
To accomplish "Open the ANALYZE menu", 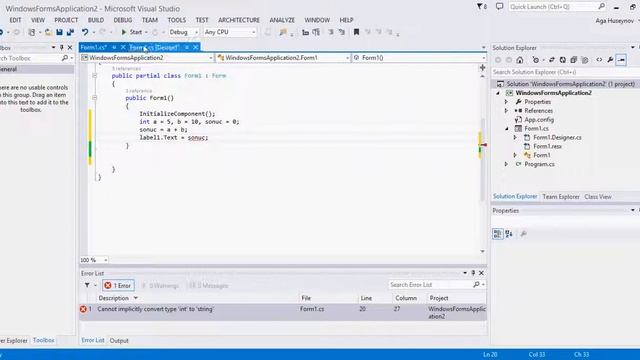I will click(x=282, y=20).
